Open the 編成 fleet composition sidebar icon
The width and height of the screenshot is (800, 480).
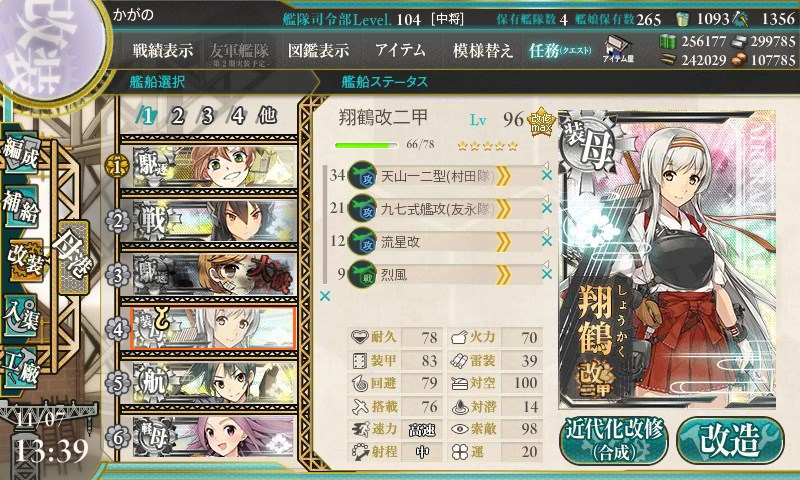[x=21, y=153]
